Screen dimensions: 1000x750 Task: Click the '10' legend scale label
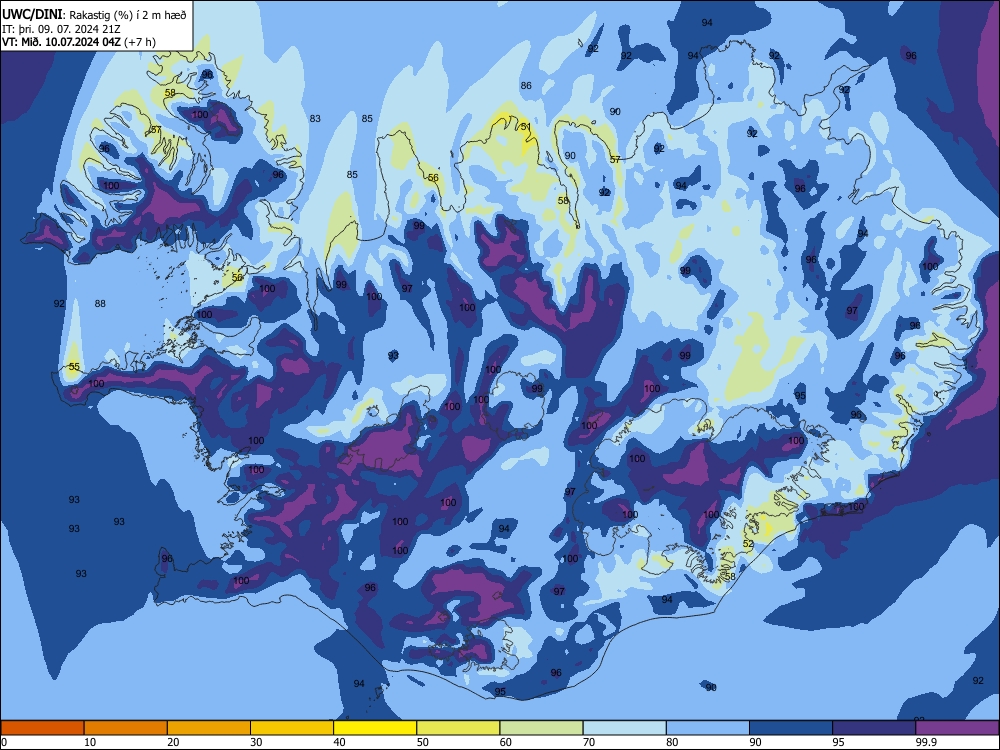coord(90,742)
